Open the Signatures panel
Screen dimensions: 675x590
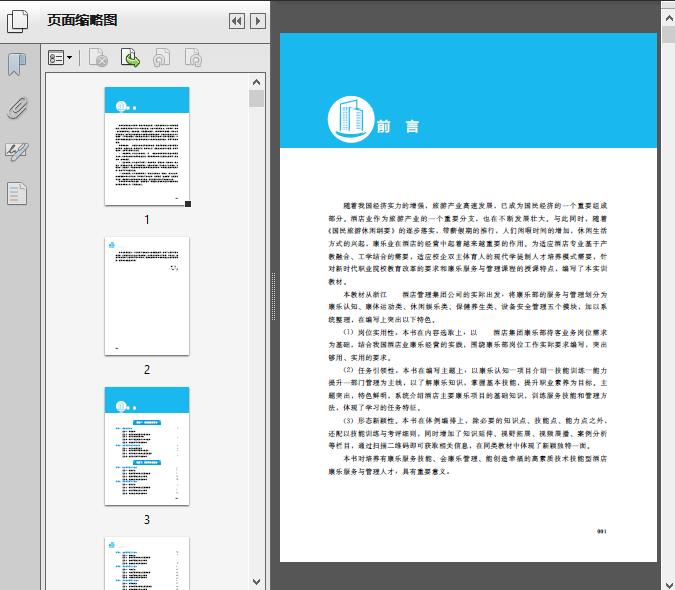click(x=17, y=151)
